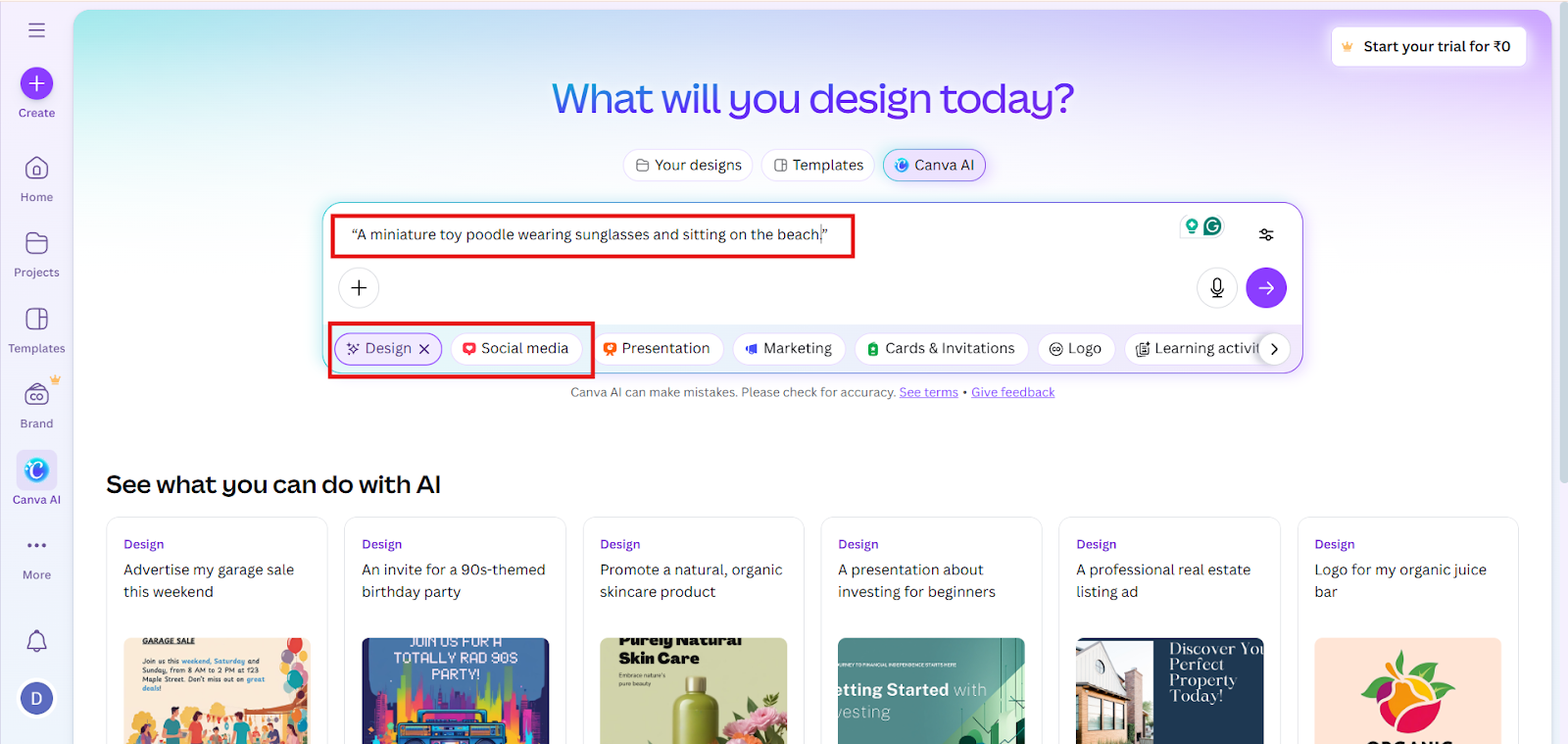The height and width of the screenshot is (744, 1568).
Task: Open More options in sidebar
Action: click(36, 558)
